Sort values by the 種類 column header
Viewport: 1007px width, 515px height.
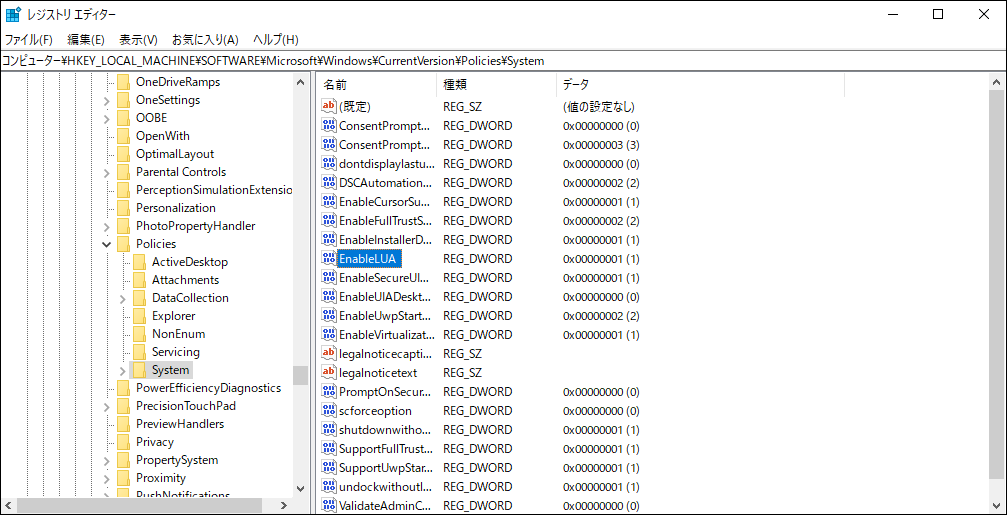click(x=496, y=84)
